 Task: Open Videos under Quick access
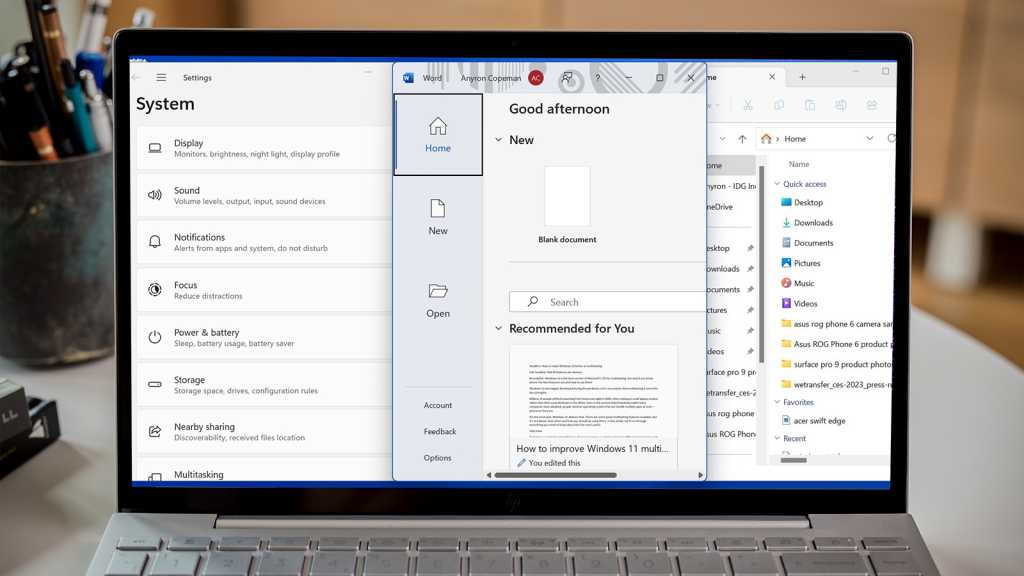pyautogui.click(x=799, y=304)
